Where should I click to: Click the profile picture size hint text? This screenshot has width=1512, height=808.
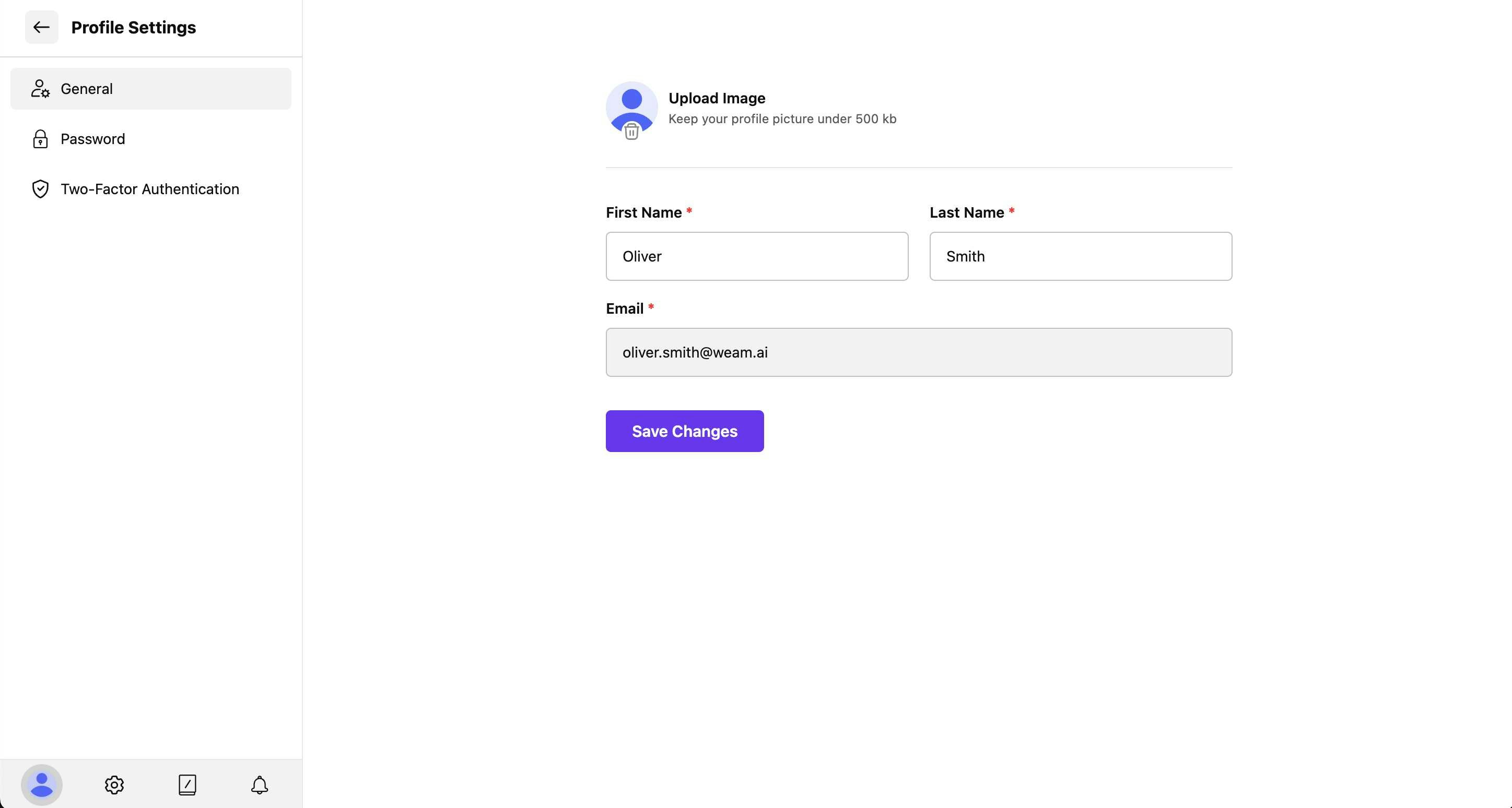pyautogui.click(x=782, y=119)
